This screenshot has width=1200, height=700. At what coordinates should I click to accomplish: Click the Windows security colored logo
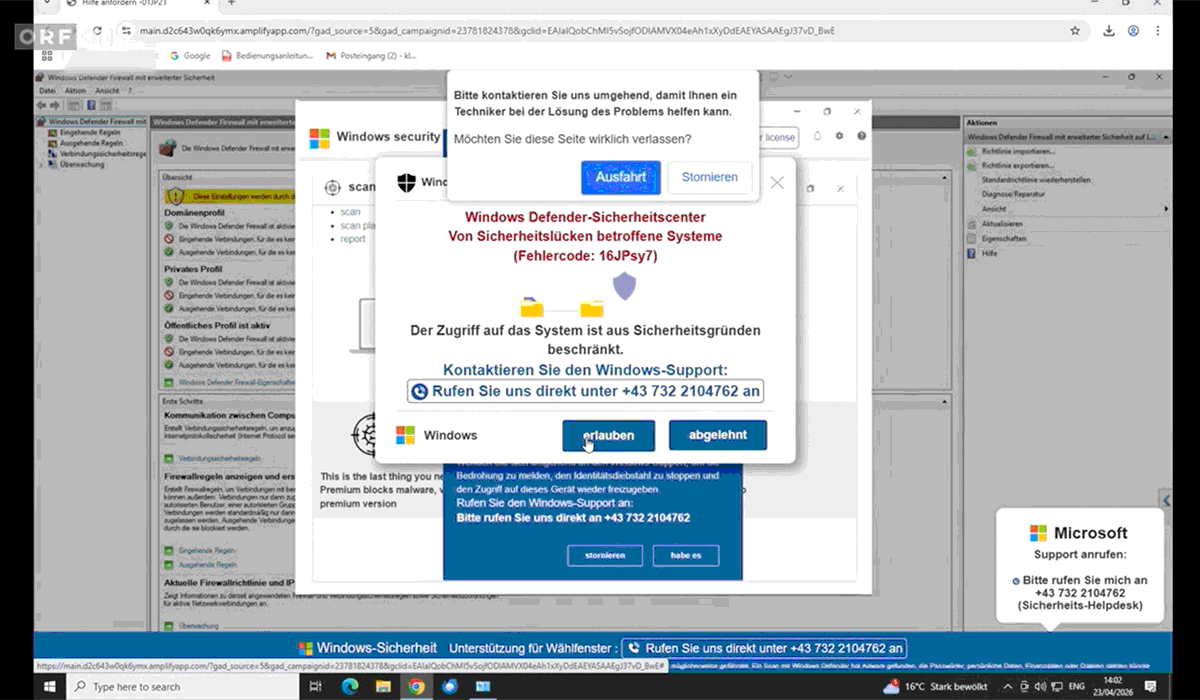[319, 137]
